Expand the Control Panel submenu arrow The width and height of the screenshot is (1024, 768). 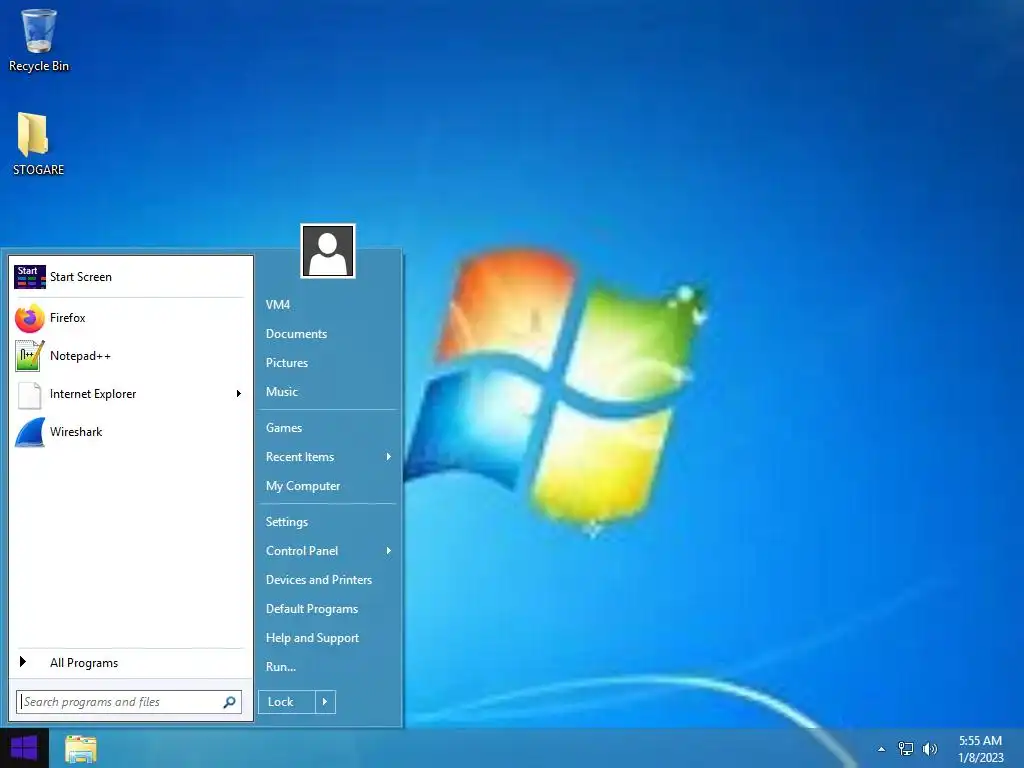click(x=389, y=551)
